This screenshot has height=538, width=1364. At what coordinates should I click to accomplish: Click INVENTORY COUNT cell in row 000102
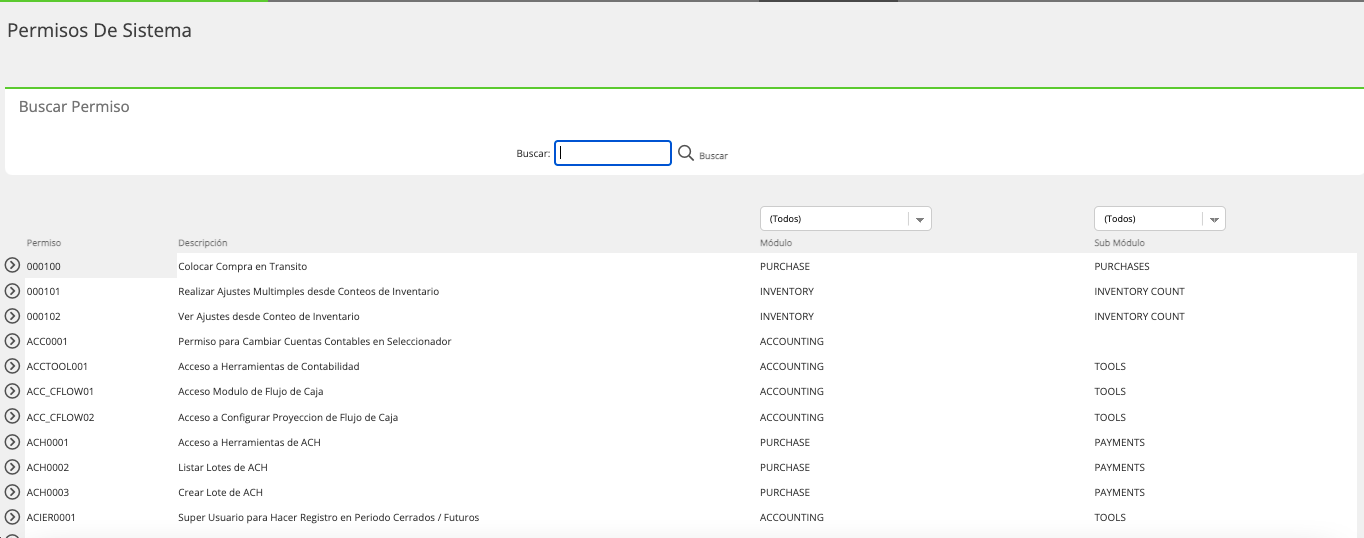coord(1139,317)
